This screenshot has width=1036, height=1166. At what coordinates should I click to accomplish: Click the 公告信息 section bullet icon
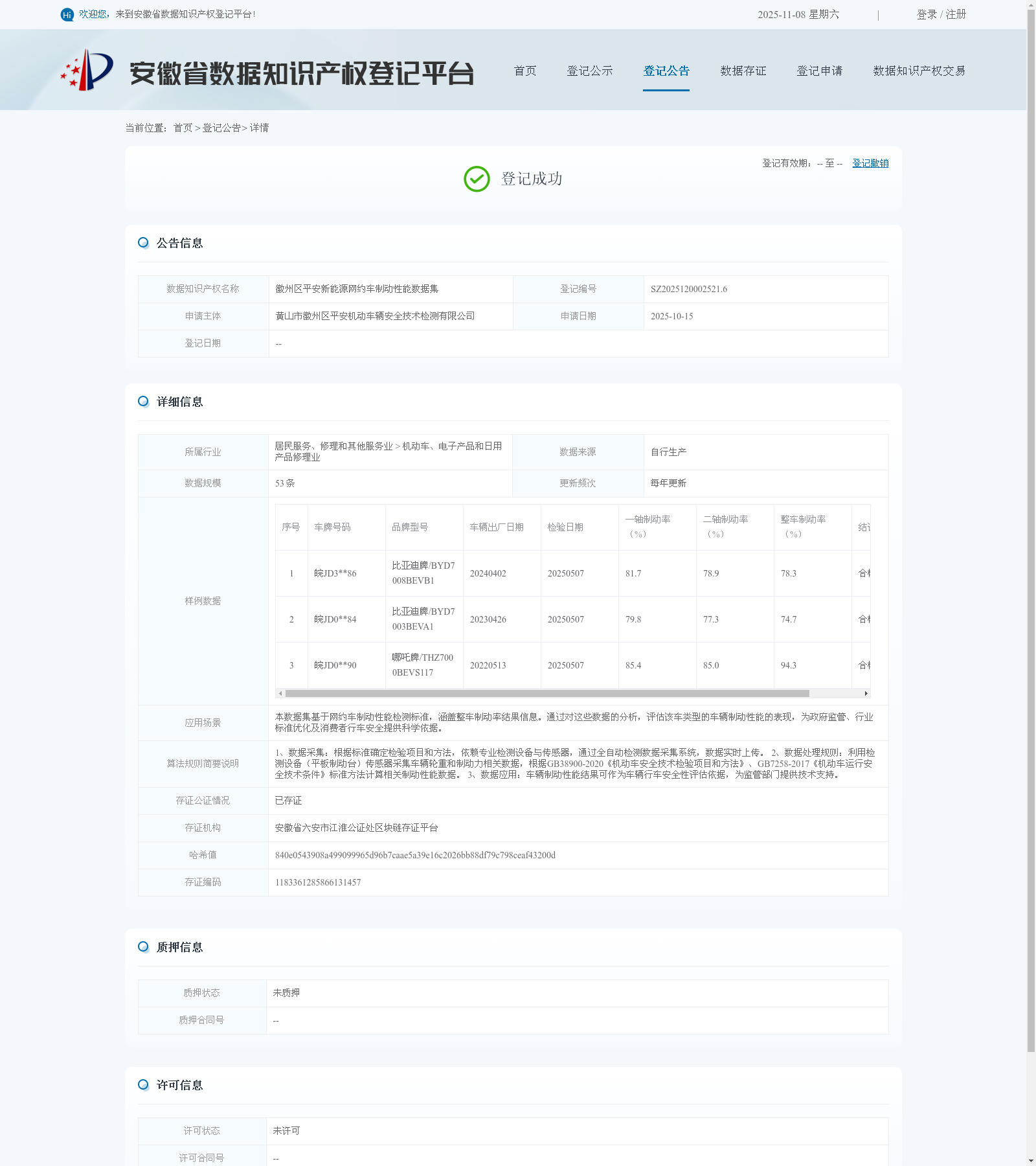pos(143,243)
